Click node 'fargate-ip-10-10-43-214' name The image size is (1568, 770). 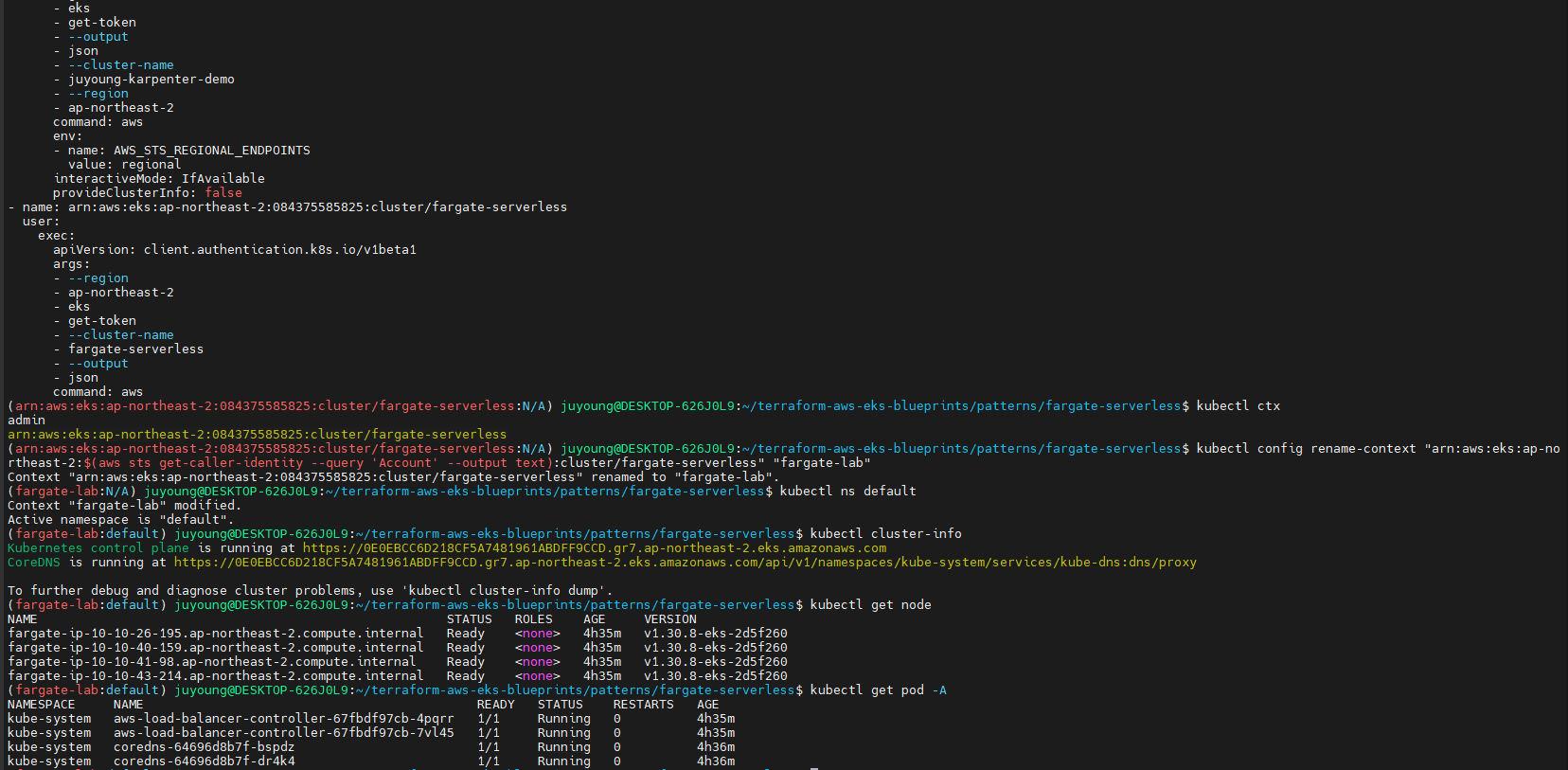216,676
